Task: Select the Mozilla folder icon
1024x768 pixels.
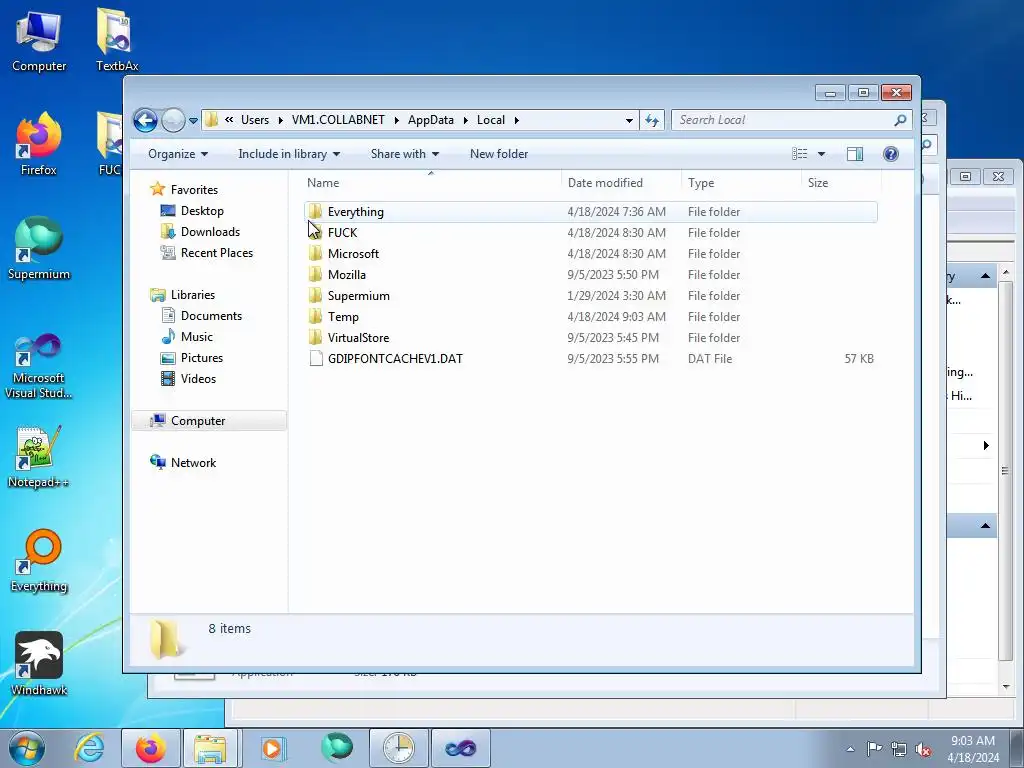Action: [315, 274]
